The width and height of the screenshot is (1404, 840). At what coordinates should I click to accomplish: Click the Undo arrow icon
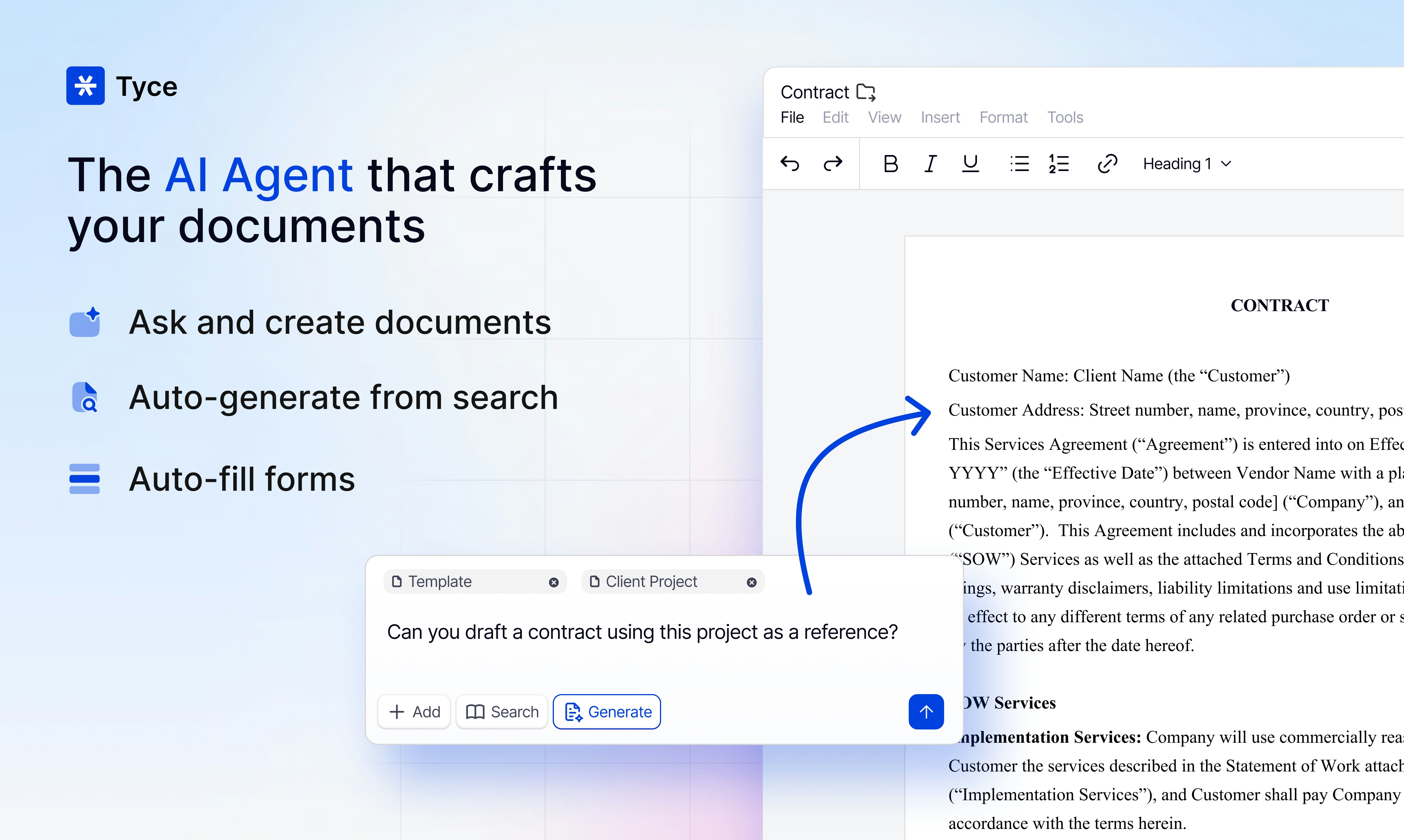coord(790,164)
